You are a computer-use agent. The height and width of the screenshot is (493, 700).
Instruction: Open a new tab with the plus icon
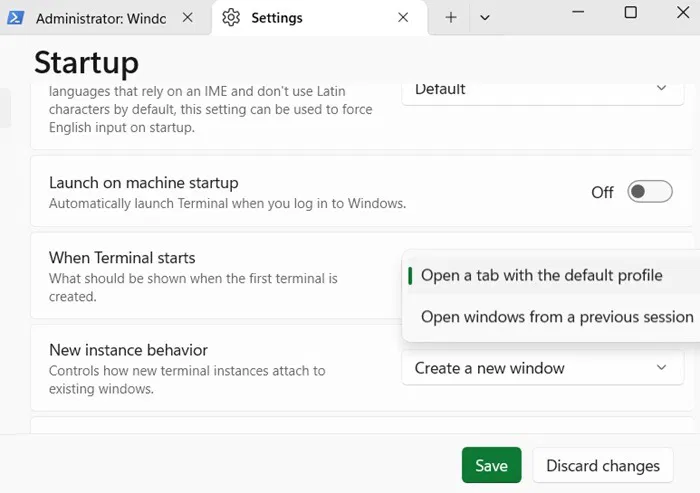451,18
